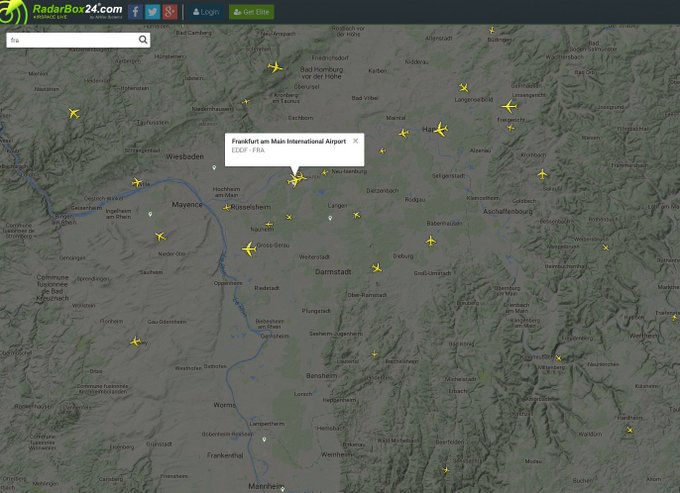680x493 pixels.
Task: Select the aircraft north of Bad Homburg
Action: click(x=275, y=67)
